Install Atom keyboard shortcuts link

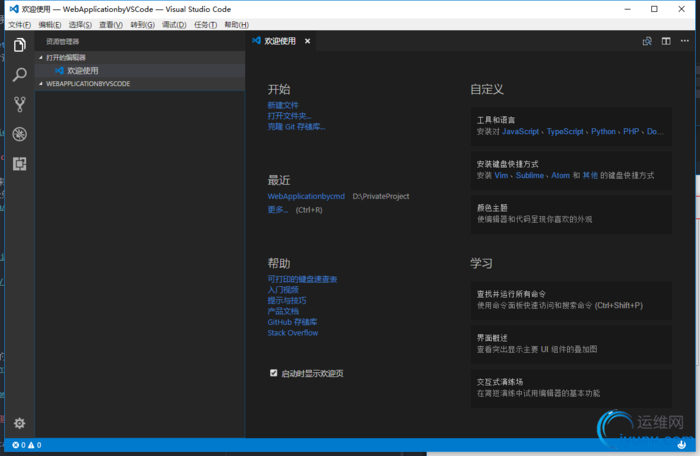pyautogui.click(x=560, y=176)
